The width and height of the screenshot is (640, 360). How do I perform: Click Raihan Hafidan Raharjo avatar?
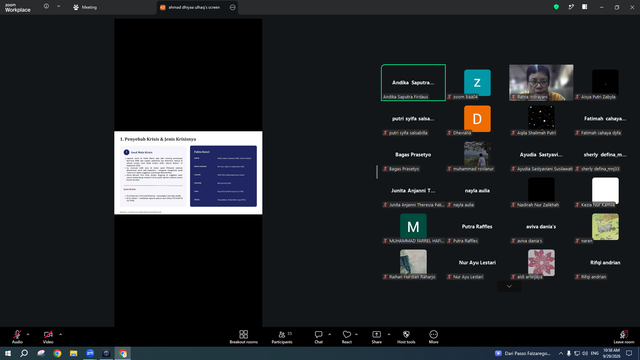coord(413,262)
